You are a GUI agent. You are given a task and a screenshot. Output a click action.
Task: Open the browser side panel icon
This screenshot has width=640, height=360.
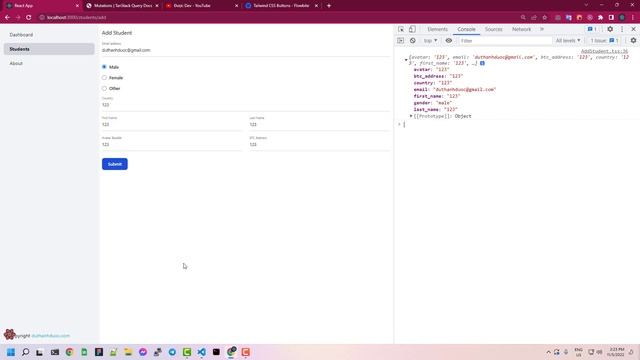(611, 18)
